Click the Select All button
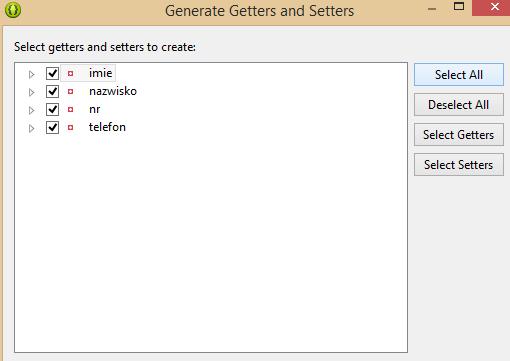This screenshot has width=510, height=361. point(459,75)
